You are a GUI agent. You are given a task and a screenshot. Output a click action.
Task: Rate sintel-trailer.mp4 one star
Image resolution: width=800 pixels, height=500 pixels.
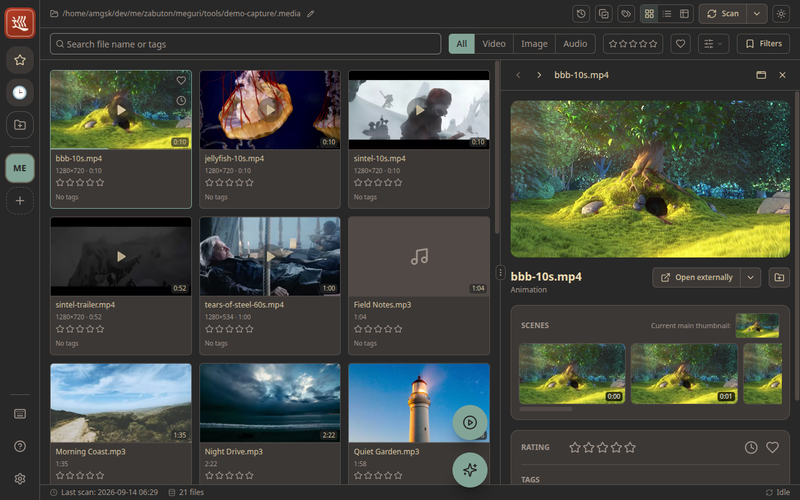tap(60, 329)
